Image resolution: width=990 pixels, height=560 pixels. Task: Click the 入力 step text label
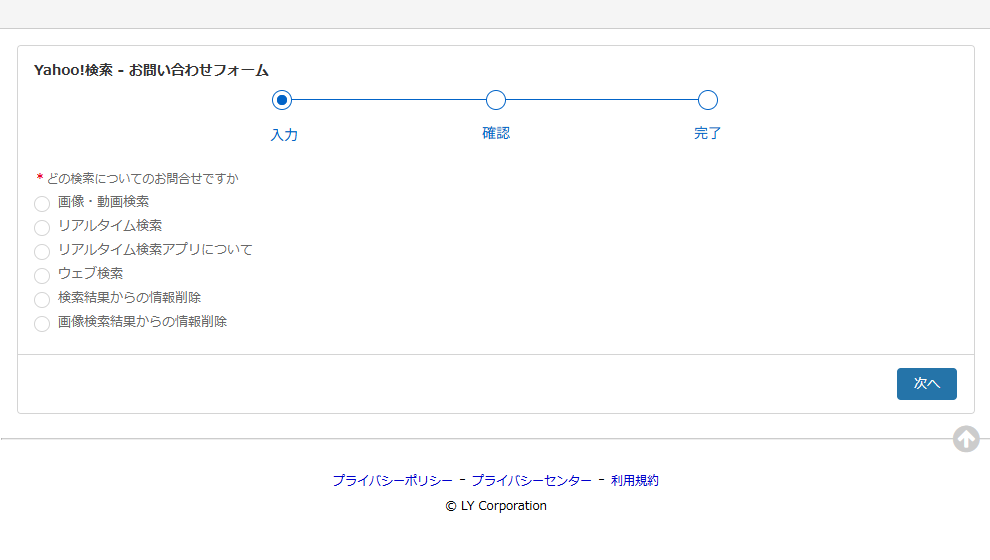point(284,135)
